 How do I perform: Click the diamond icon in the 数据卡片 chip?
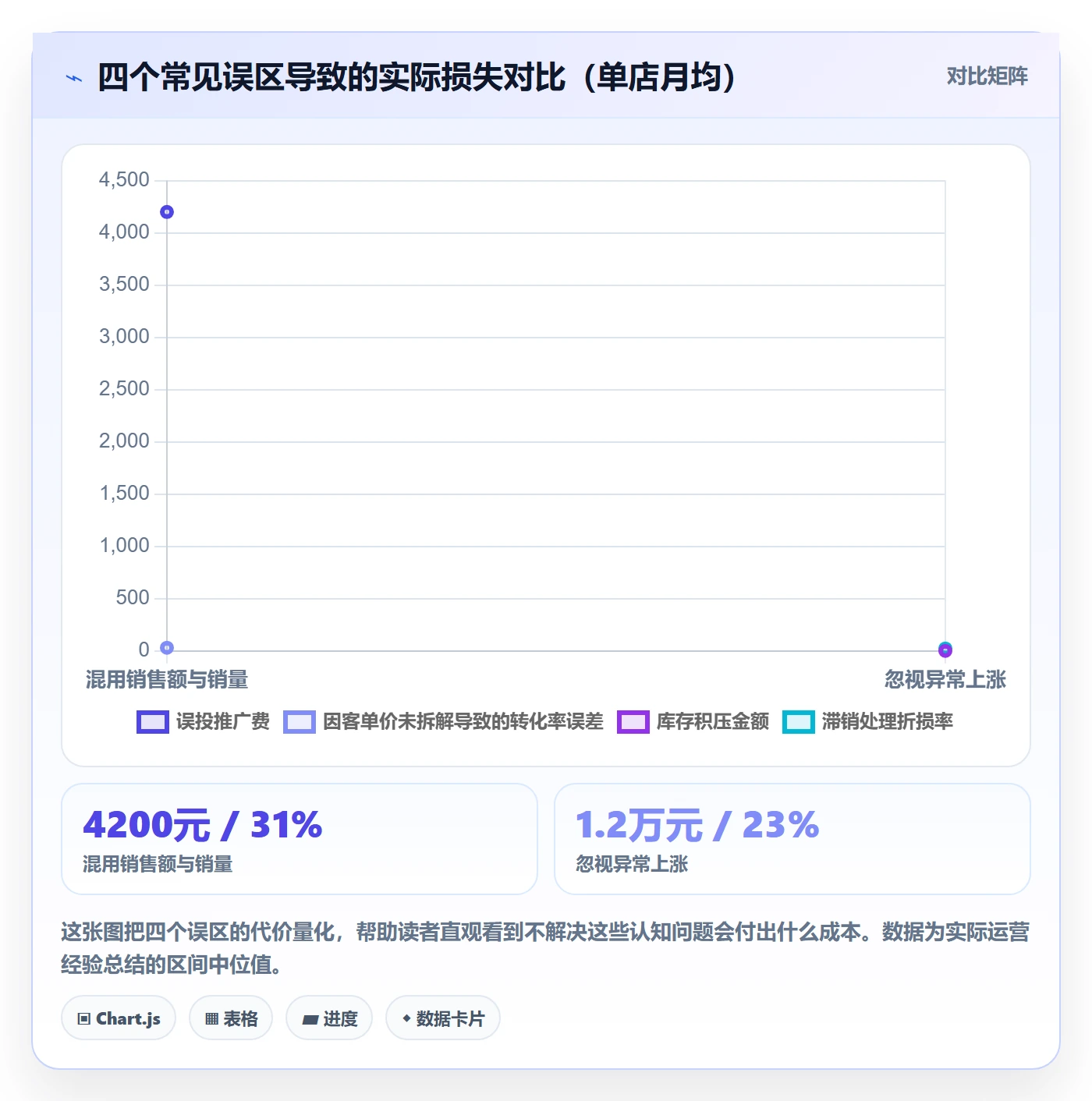pos(406,1018)
